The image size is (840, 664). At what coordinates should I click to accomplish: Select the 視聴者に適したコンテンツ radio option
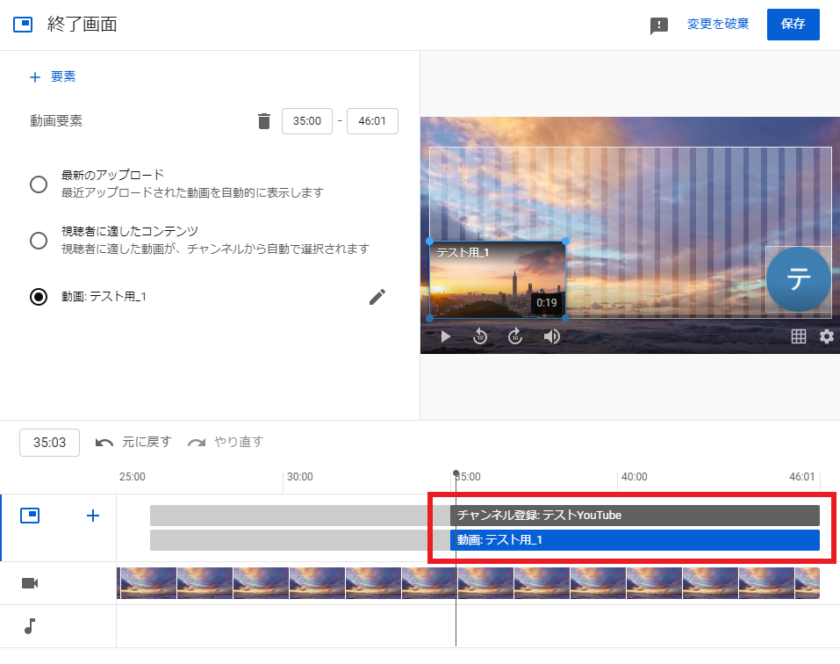pyautogui.click(x=39, y=240)
